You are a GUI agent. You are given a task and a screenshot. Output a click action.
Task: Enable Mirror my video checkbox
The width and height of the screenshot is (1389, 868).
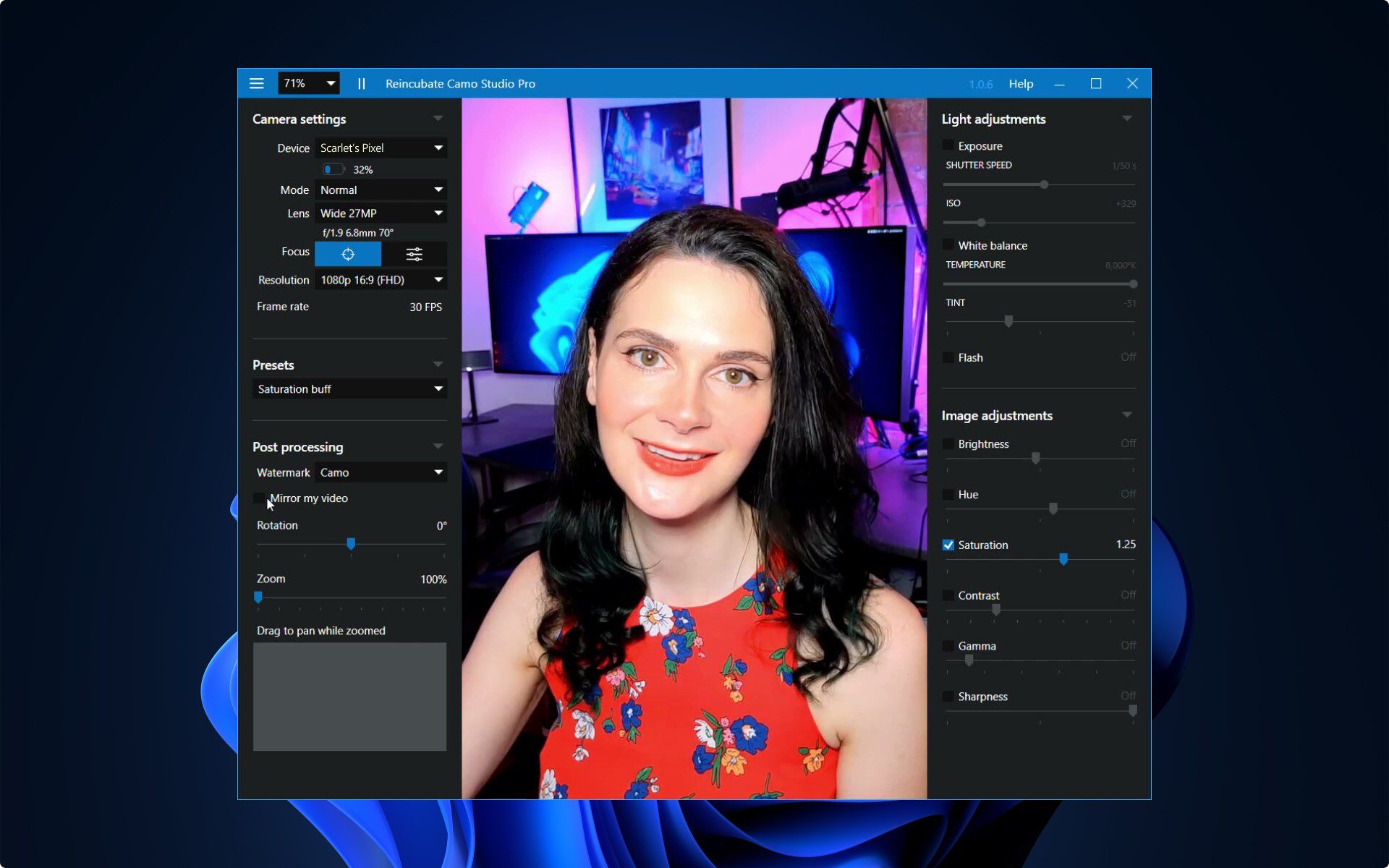pos(259,498)
